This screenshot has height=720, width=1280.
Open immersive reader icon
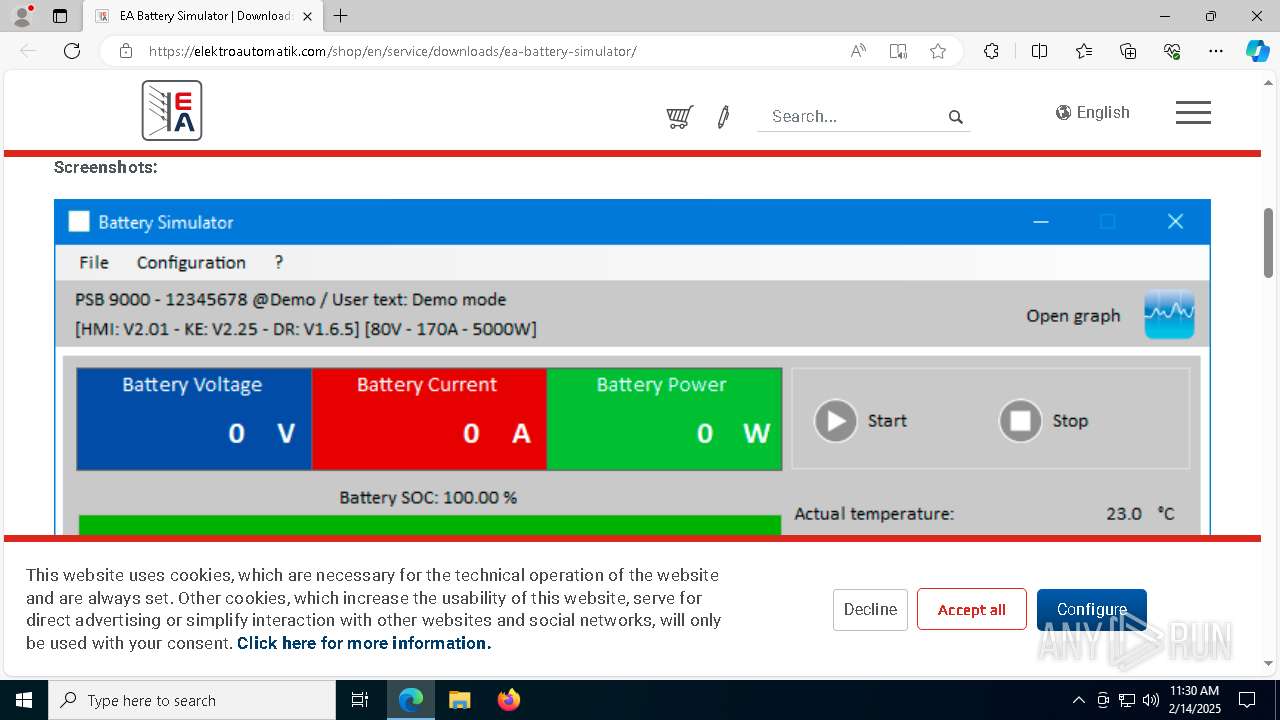click(898, 51)
